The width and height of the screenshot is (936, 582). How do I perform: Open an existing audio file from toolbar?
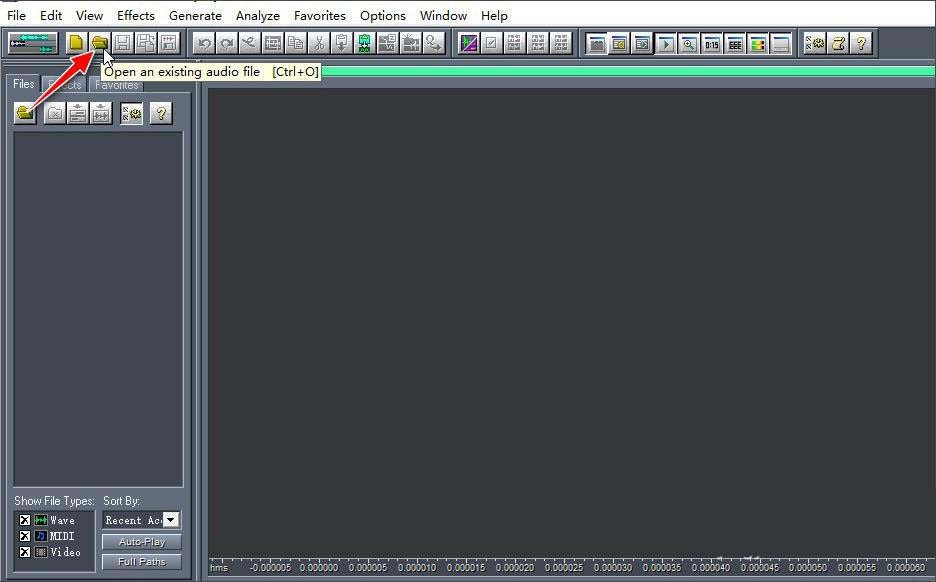click(99, 43)
